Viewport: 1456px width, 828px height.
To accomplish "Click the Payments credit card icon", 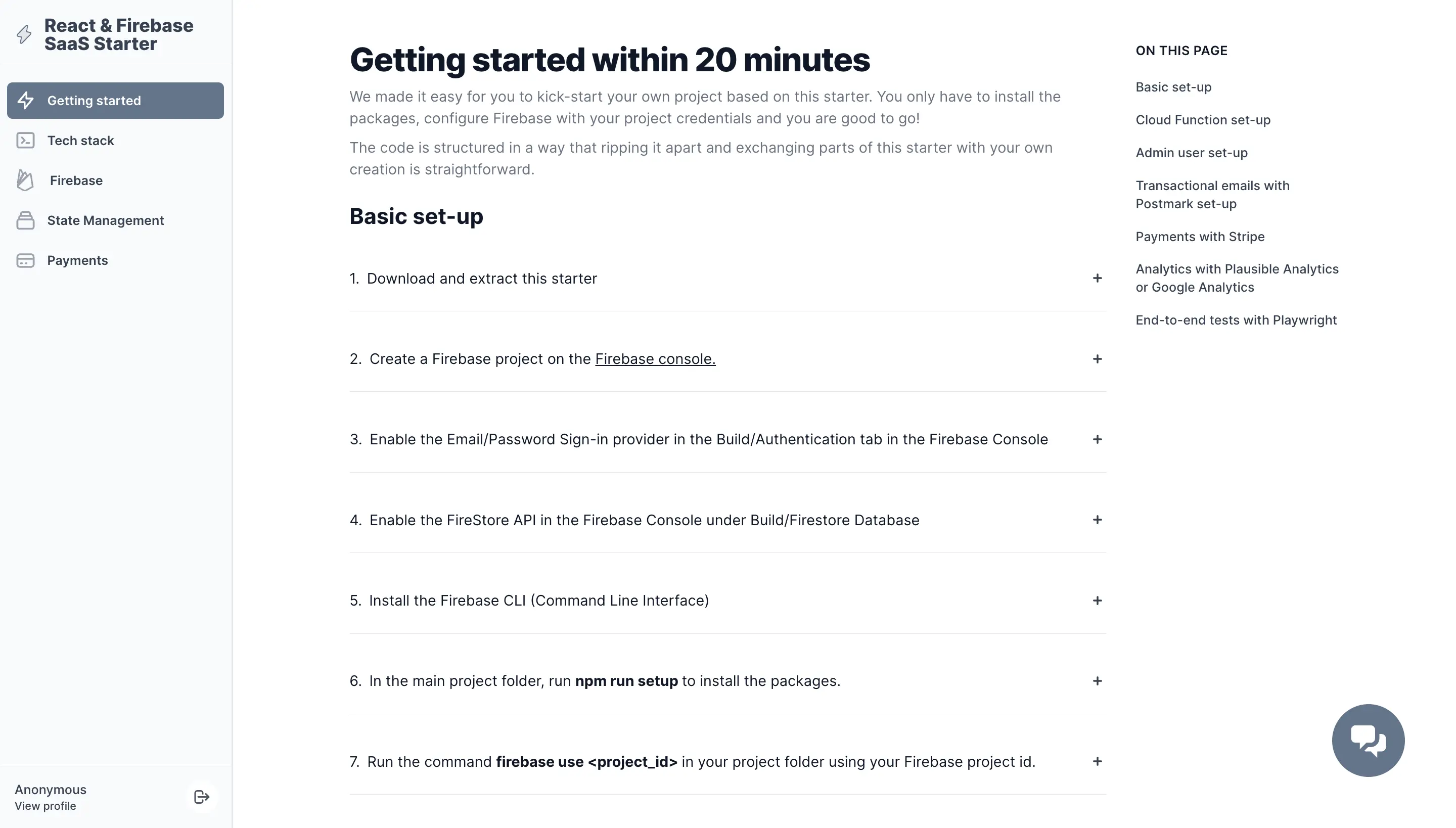I will [25, 260].
